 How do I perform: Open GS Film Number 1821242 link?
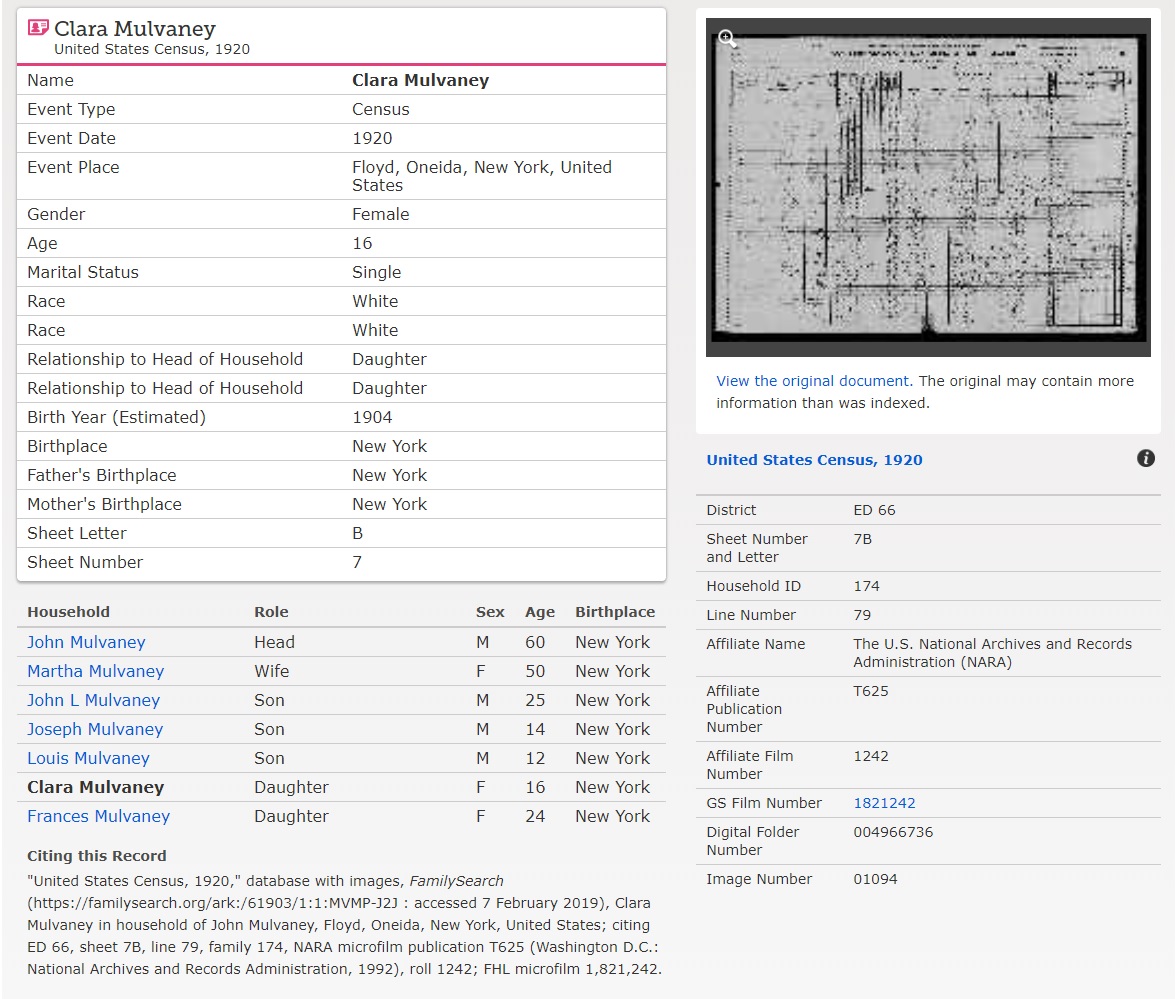(x=883, y=803)
